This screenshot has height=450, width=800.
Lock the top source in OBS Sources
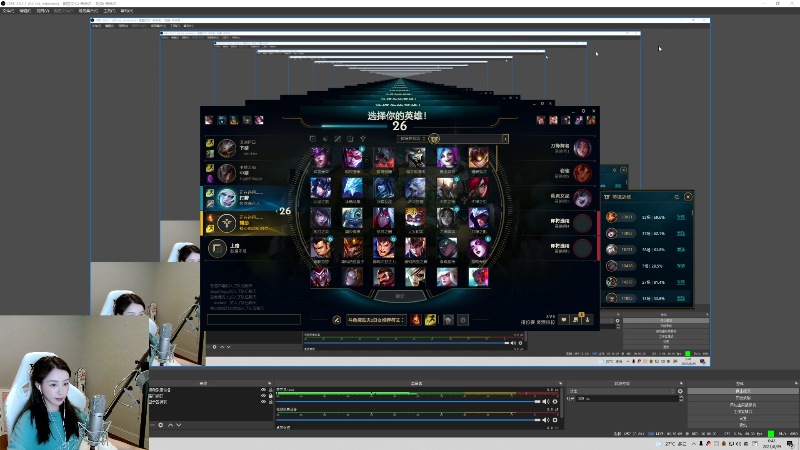(270, 390)
